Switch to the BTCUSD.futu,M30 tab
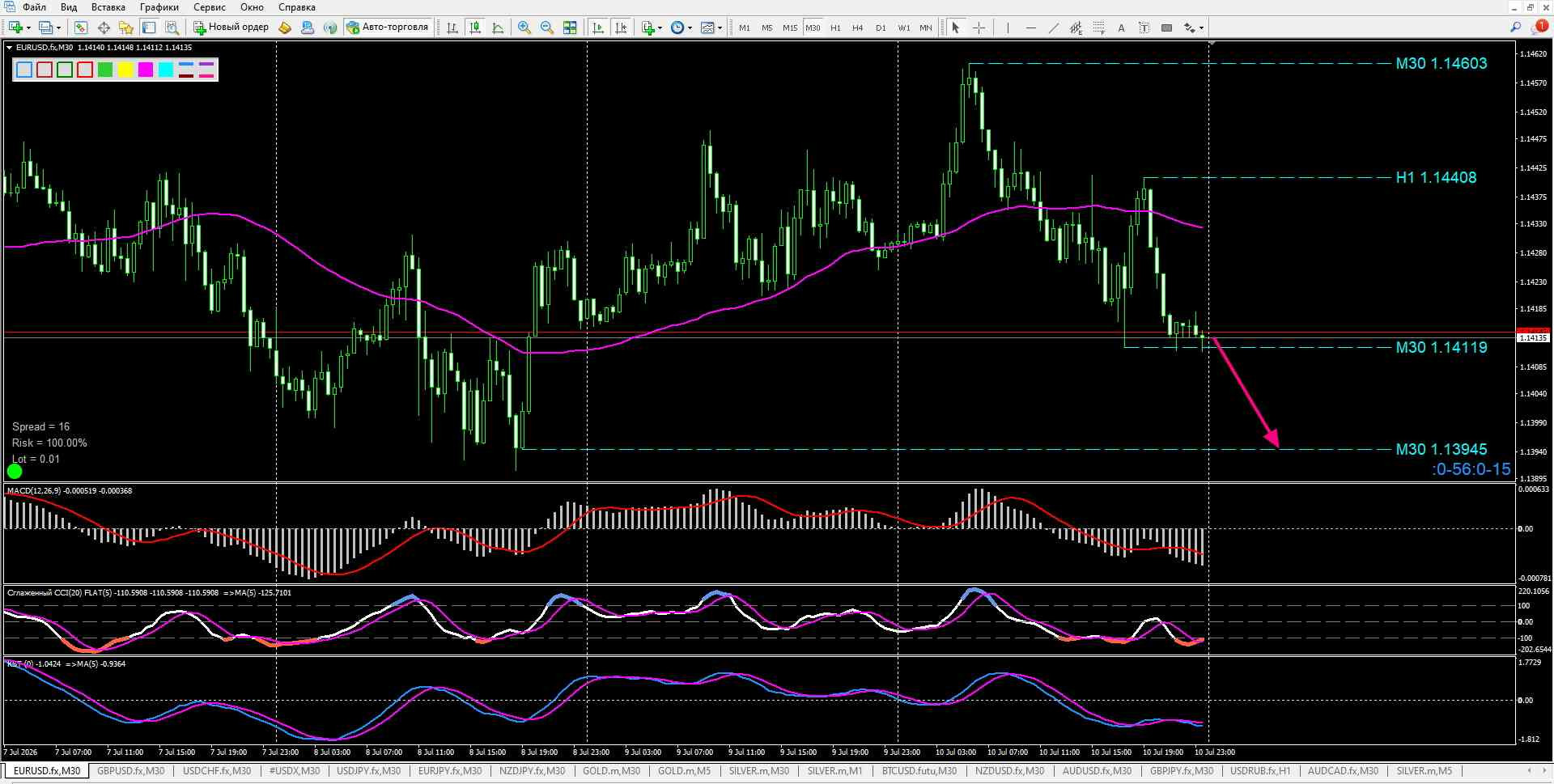The image size is (1554, 784). [x=919, y=771]
